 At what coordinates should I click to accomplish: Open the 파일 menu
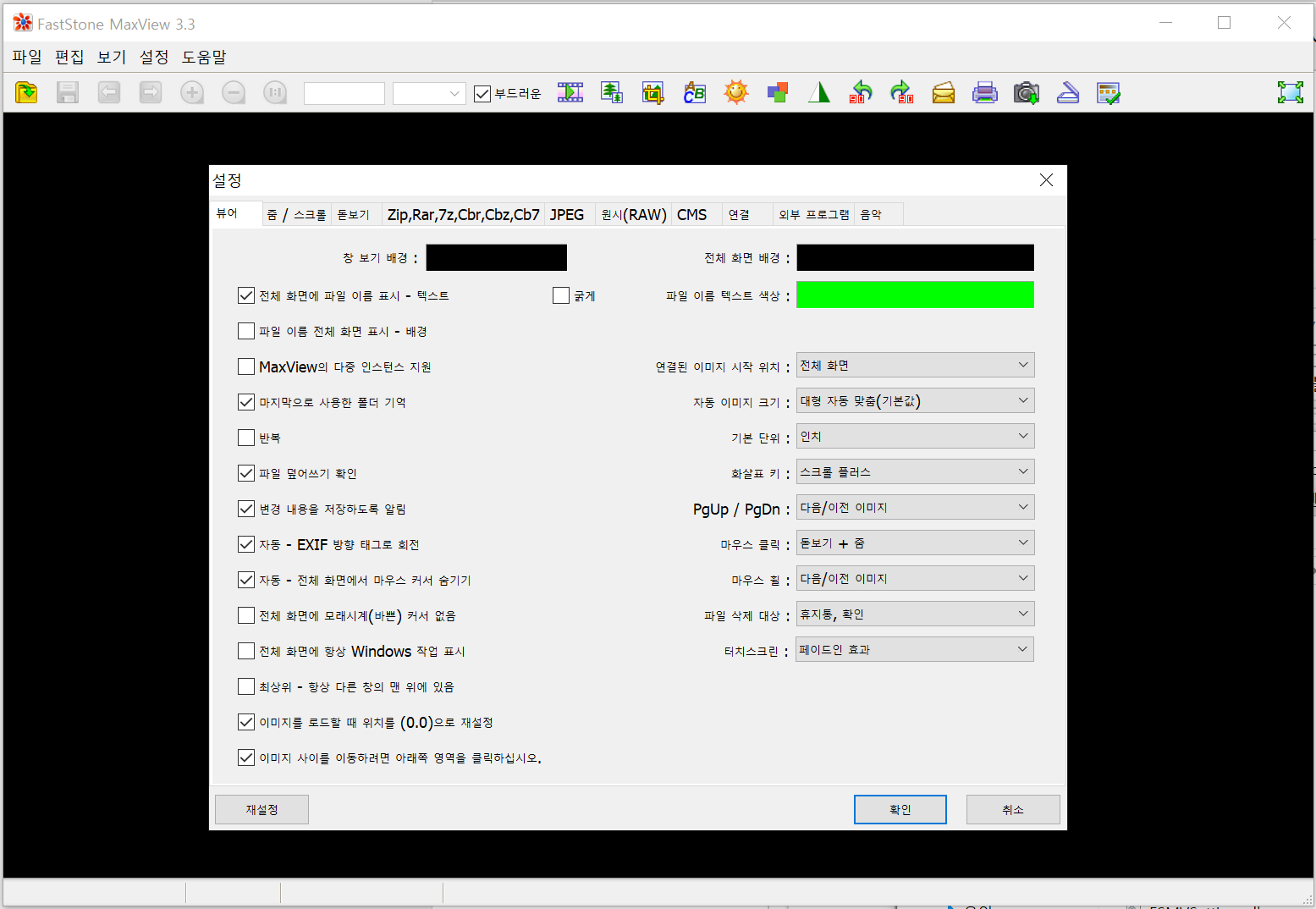point(27,57)
